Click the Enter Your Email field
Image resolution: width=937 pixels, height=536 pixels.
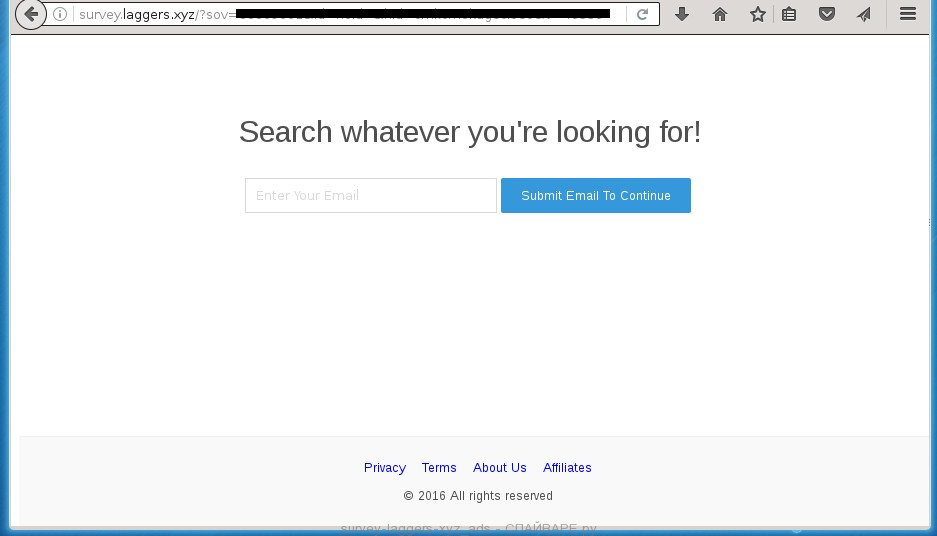click(370, 196)
